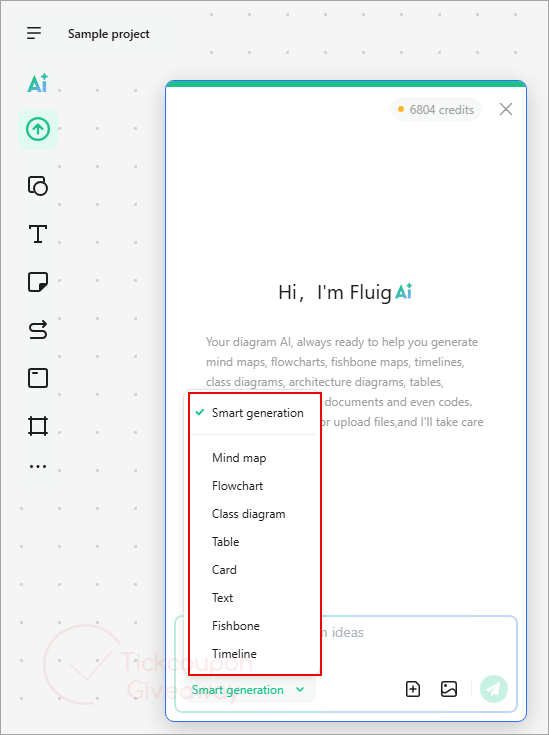
Task: Choose the checked Smart generation option
Action: [x=255, y=413]
